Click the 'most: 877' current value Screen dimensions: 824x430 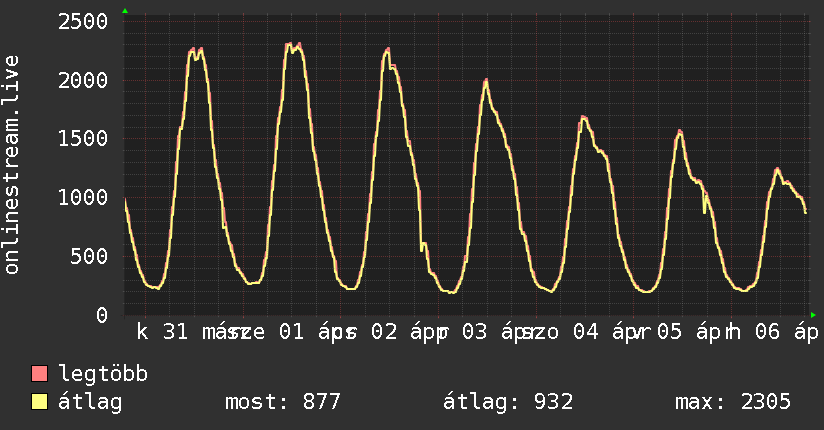285,402
